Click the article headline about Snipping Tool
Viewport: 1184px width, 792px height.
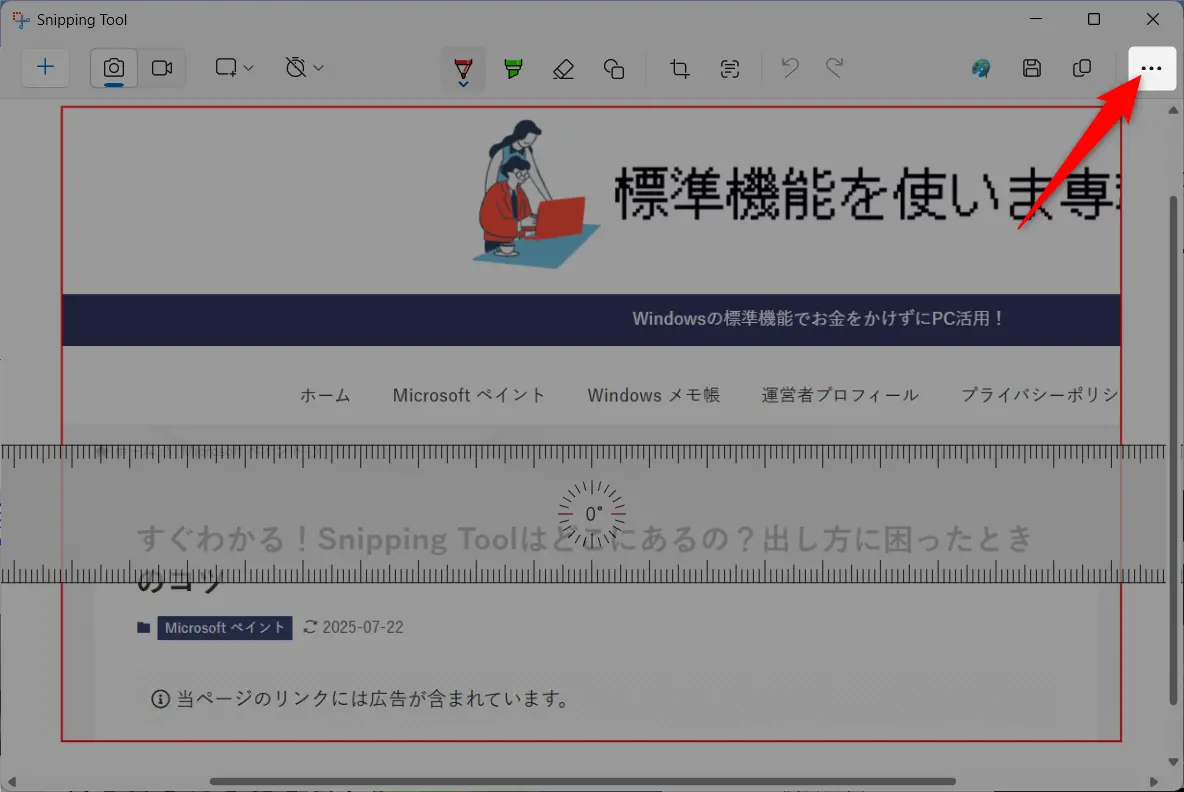(x=583, y=559)
